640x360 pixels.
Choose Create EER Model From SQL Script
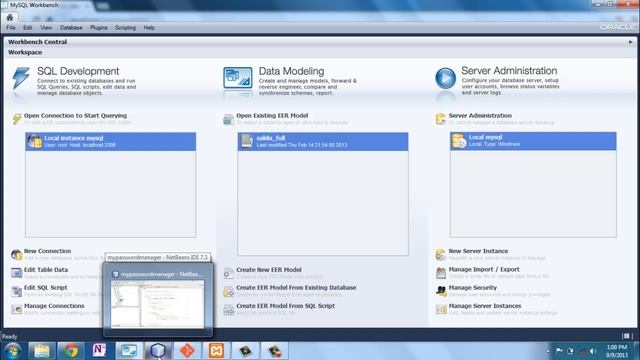coord(286,306)
